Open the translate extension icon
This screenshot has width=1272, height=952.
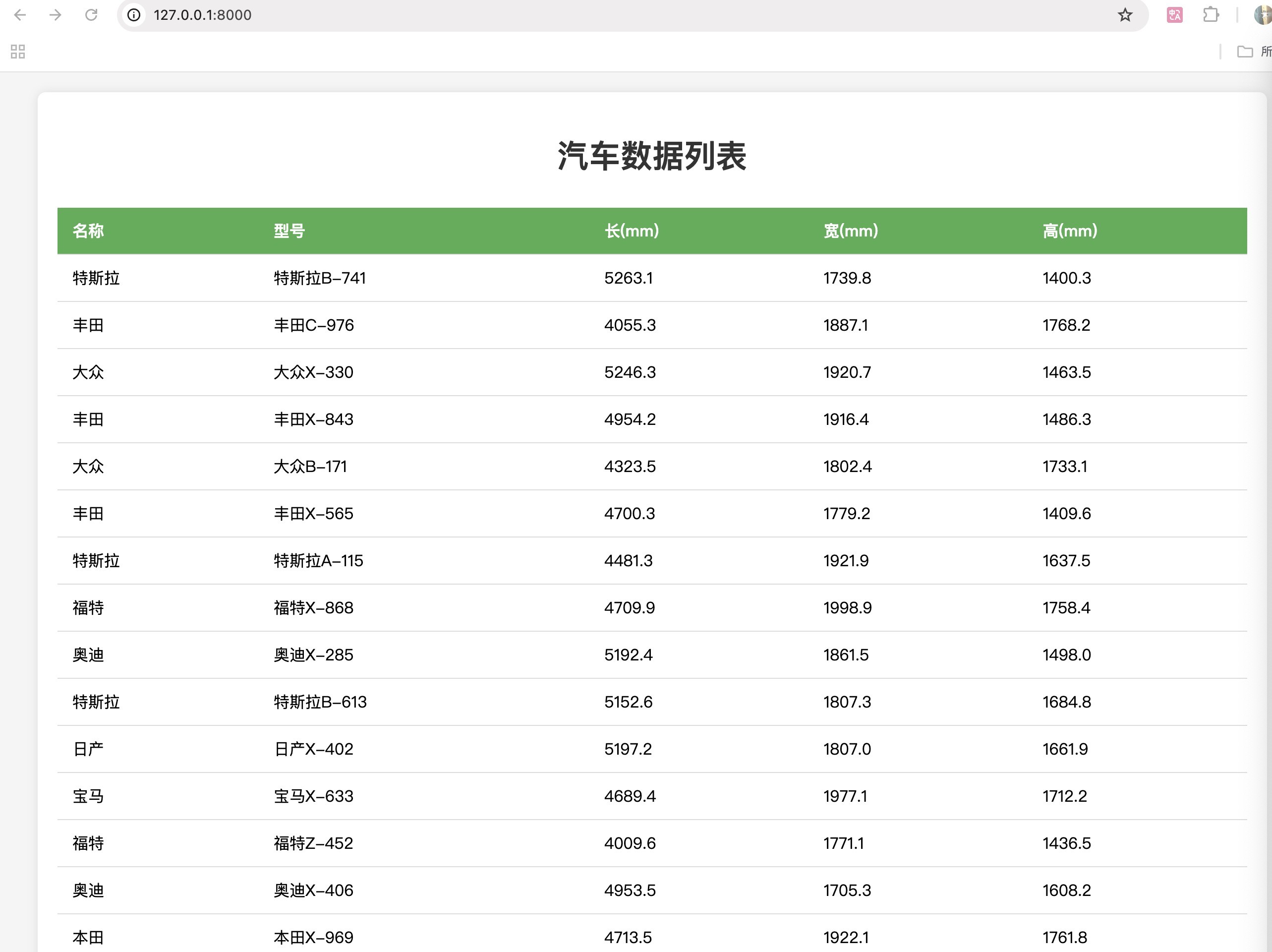[1175, 15]
